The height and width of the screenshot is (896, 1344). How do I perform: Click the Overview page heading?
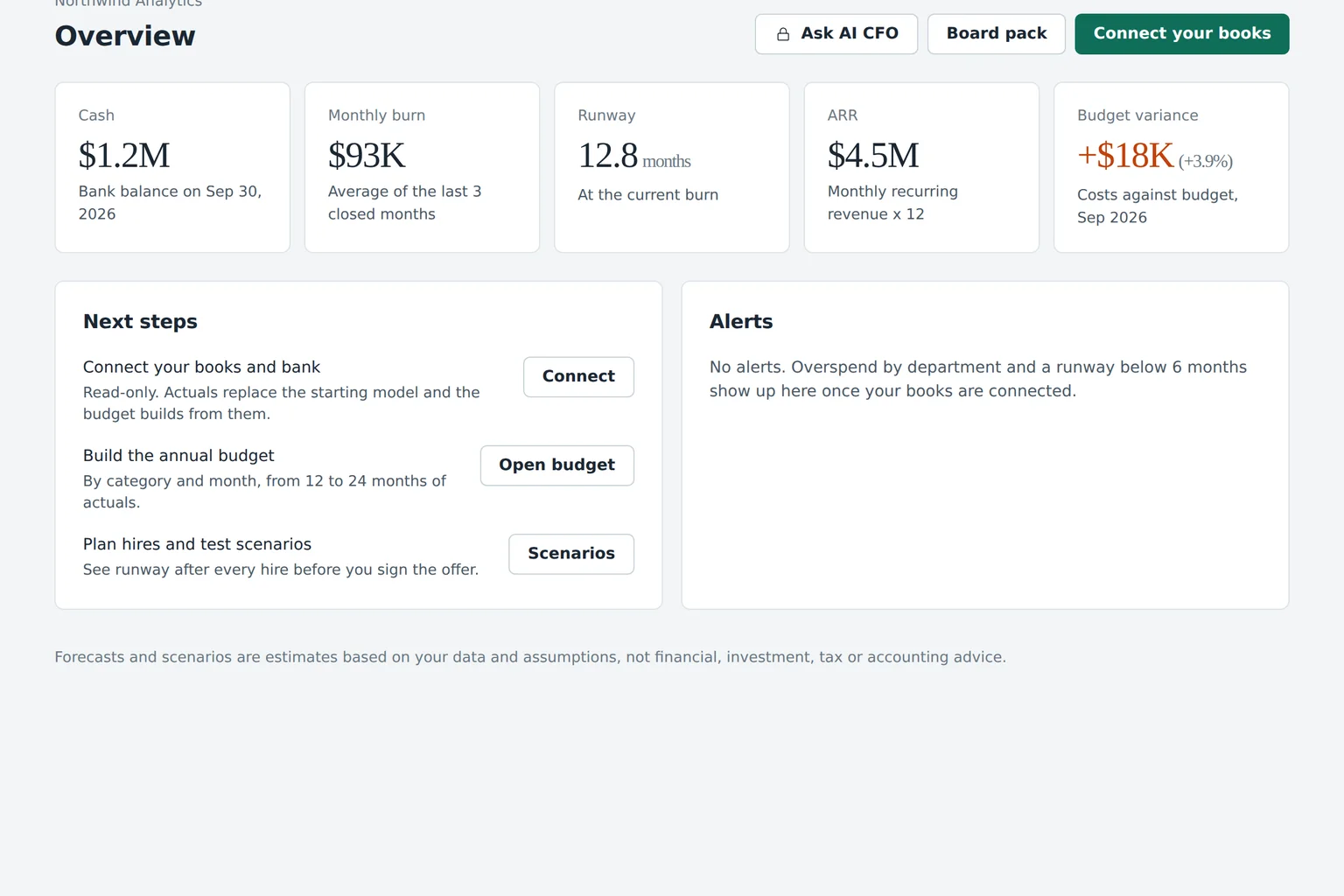click(125, 36)
